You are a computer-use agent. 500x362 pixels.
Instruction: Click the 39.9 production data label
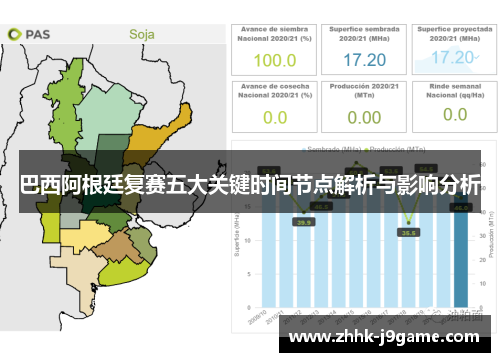pyautogui.click(x=304, y=223)
